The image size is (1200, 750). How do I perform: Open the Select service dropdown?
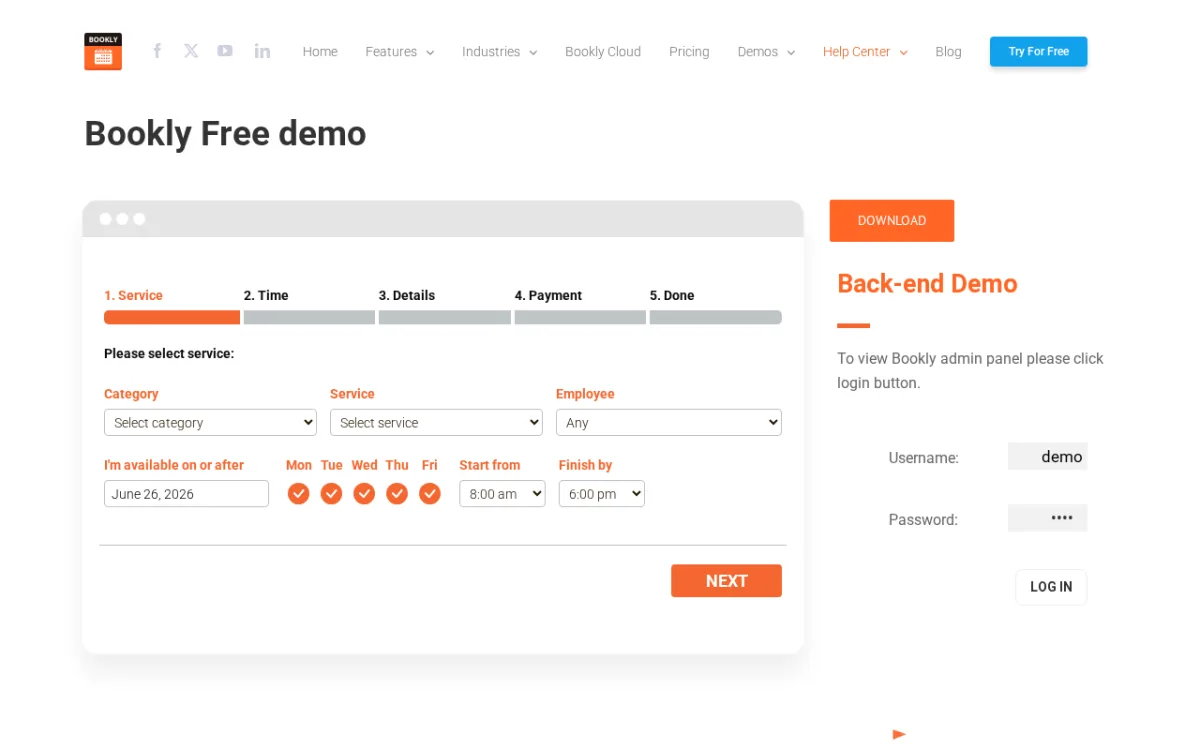(x=436, y=423)
